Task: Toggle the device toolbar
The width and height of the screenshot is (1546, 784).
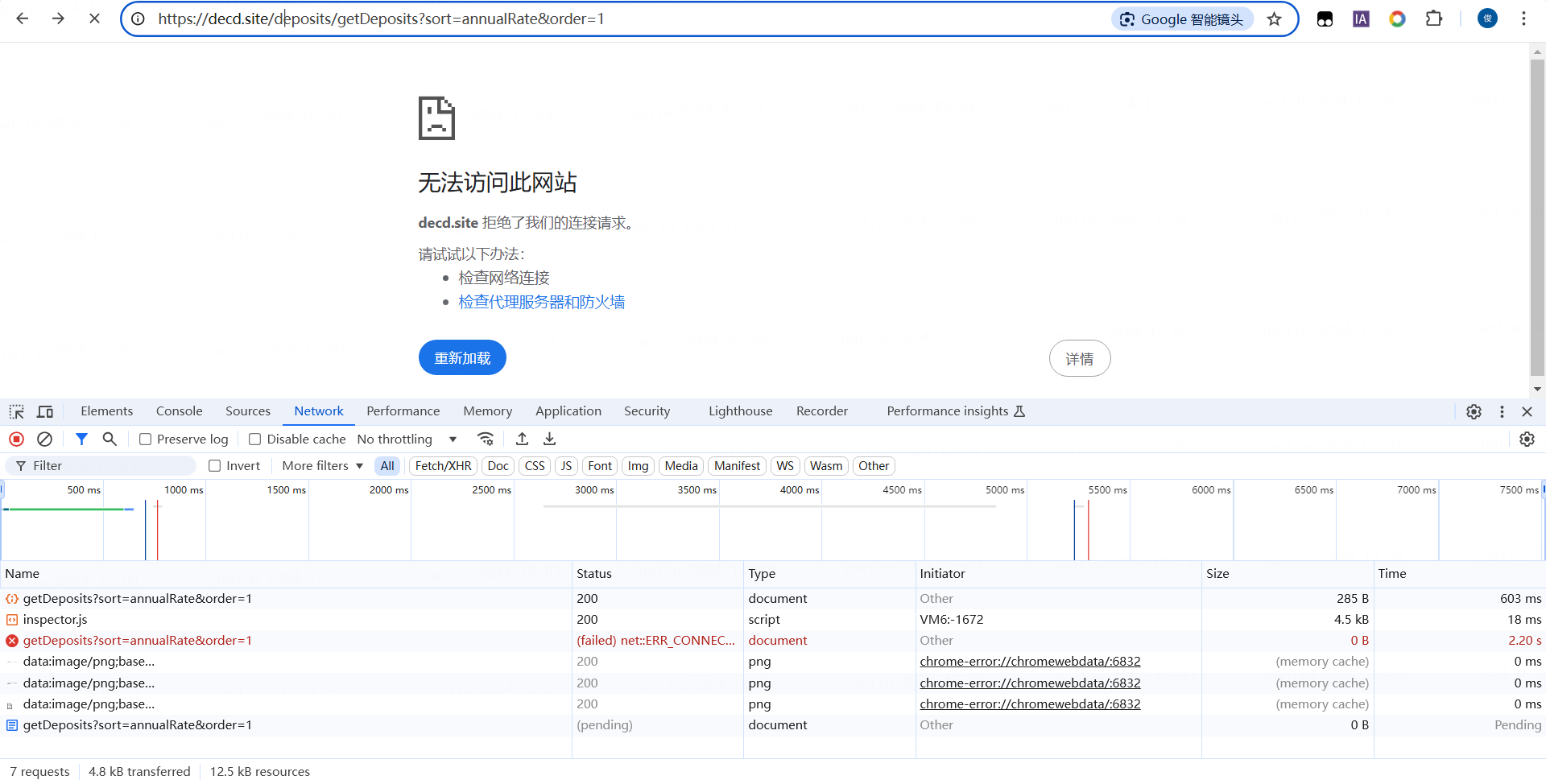Action: pyautogui.click(x=45, y=411)
